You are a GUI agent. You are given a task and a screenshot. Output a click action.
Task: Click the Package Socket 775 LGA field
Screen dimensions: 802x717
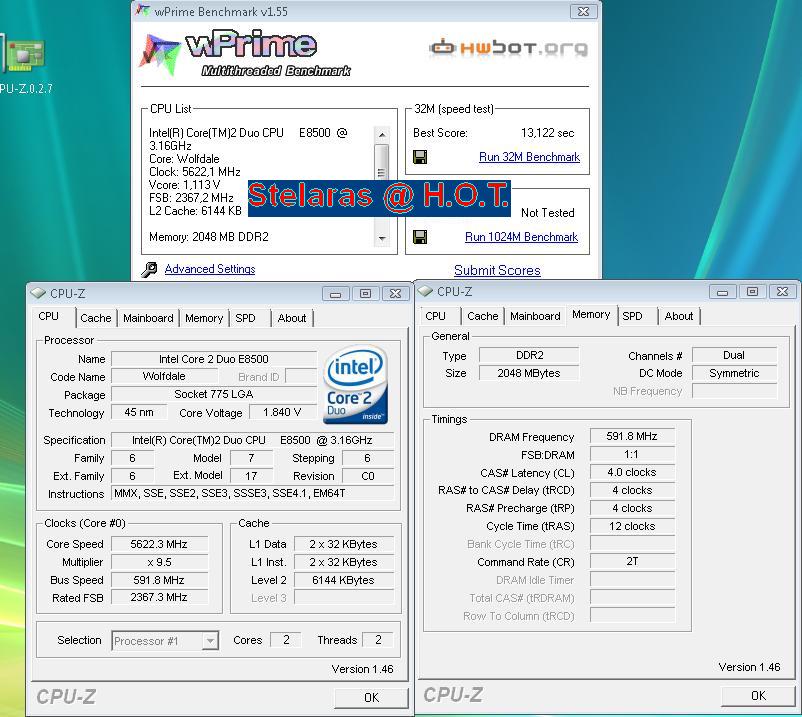[x=214, y=394]
